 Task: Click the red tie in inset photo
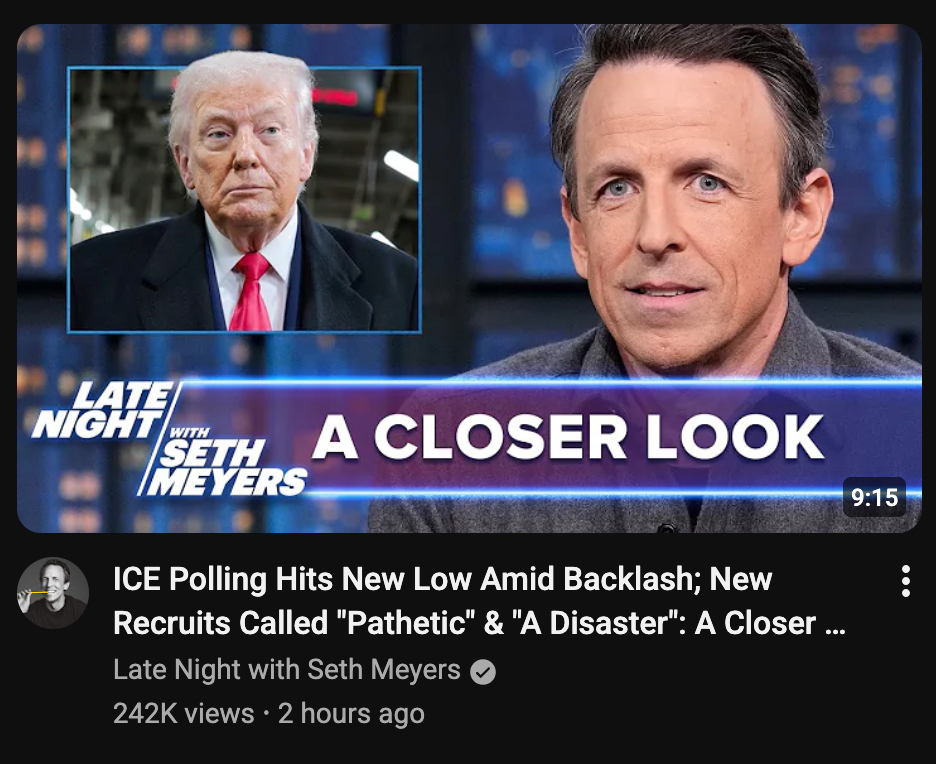click(x=251, y=291)
